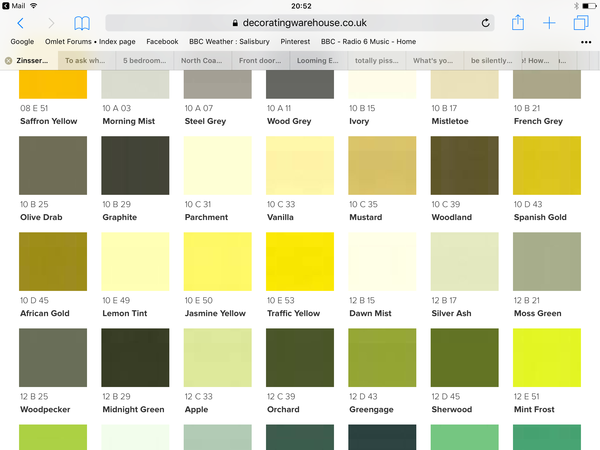600x450 pixels.
Task: Select the Parchment swatch
Action: click(218, 165)
